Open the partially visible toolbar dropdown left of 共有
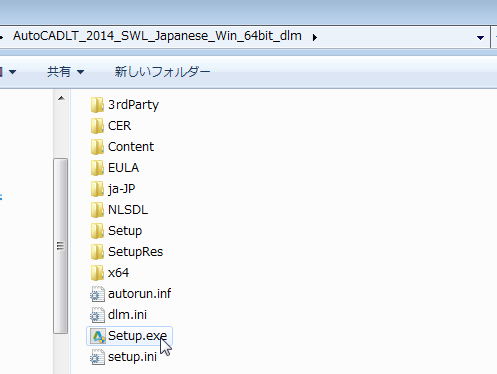497x374 pixels. click(8, 72)
